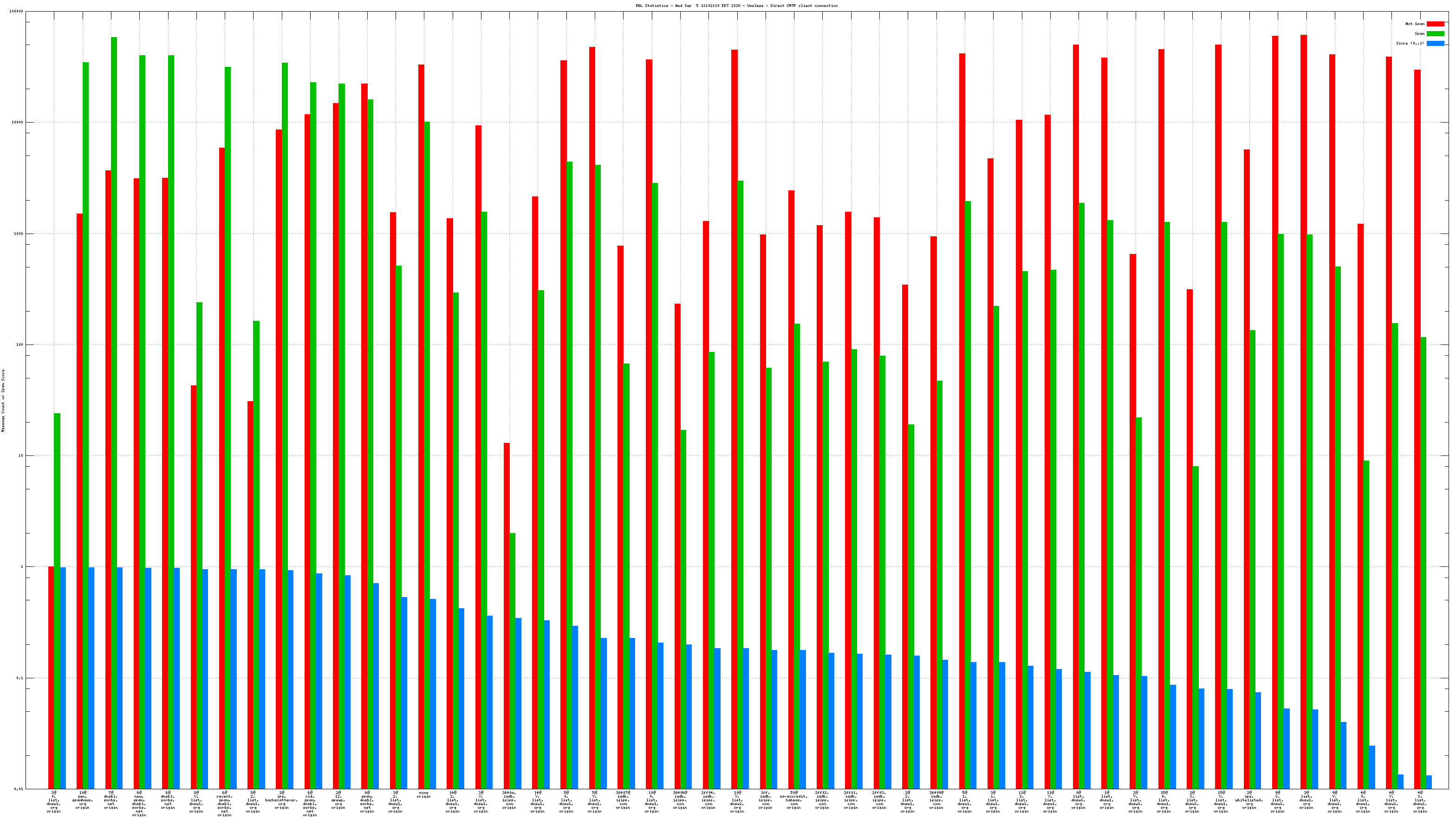1456x819 pixels.
Task: Click the sa-accredit.habeas.com x-axis label
Action: pos(794,800)
